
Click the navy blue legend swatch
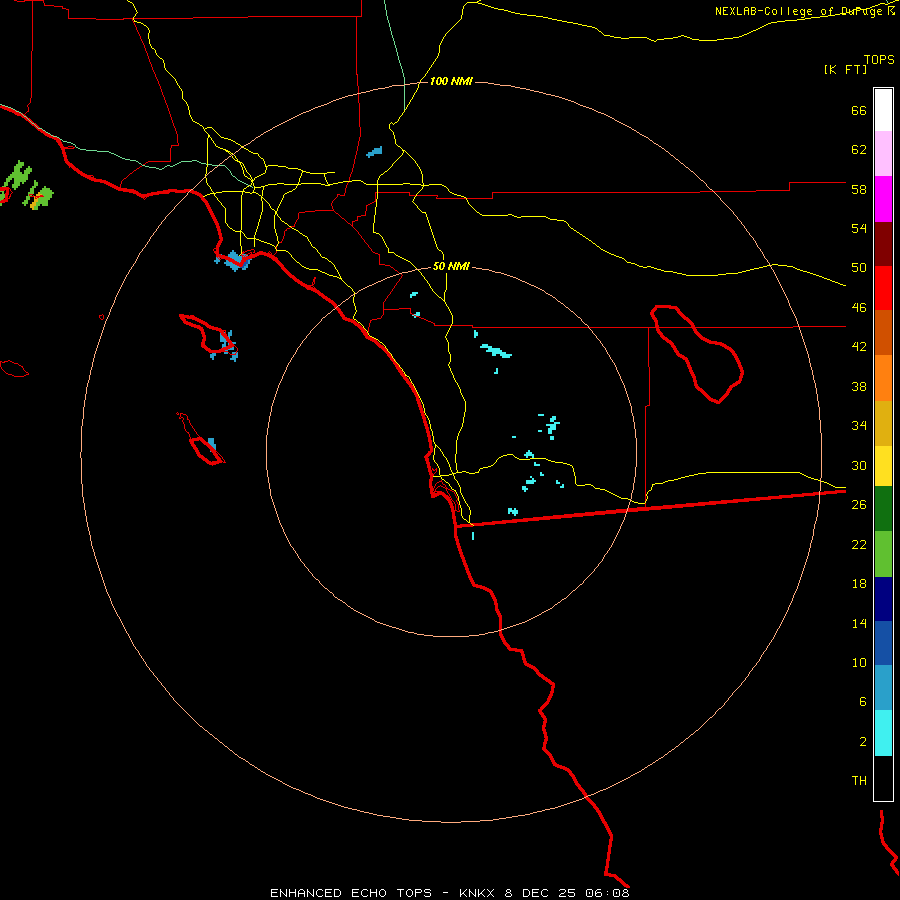coord(883,599)
